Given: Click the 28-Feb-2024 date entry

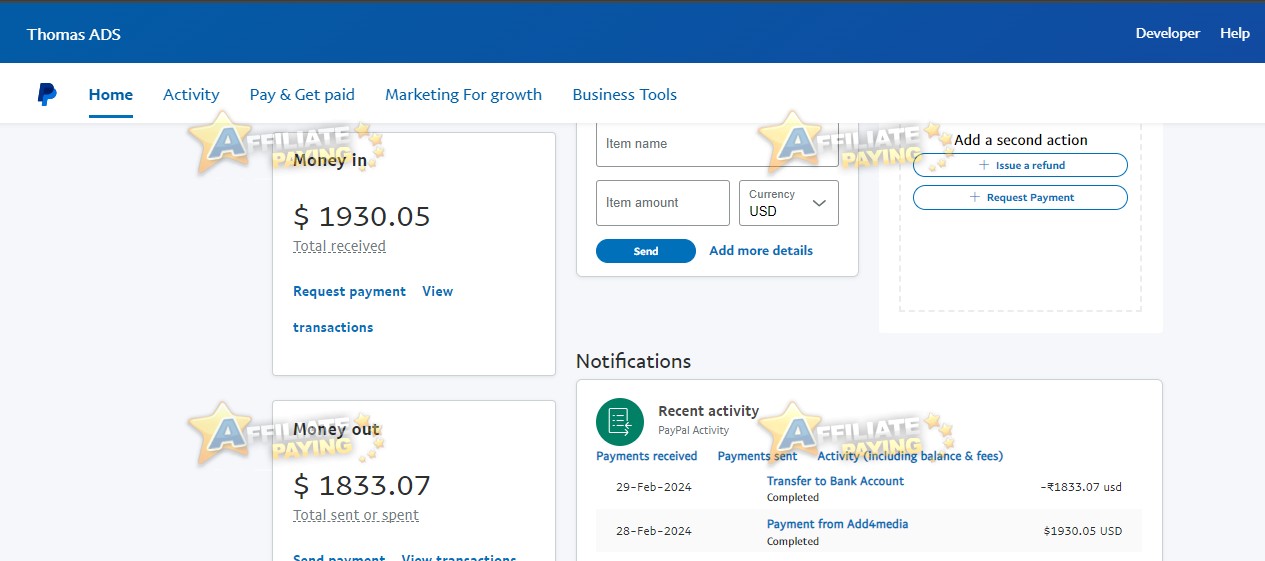Looking at the screenshot, I should pyautogui.click(x=654, y=531).
